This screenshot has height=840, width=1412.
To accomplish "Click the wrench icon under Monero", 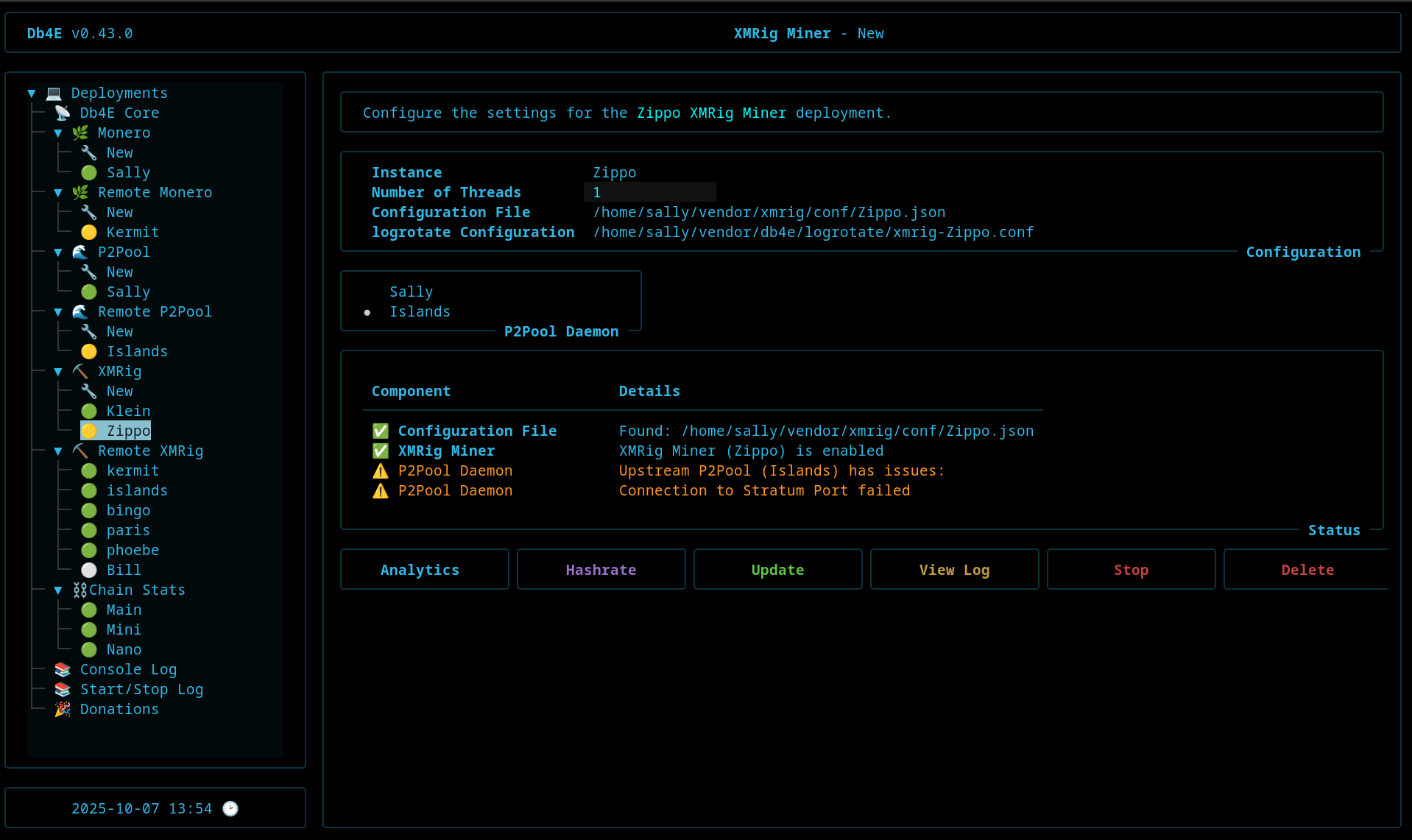I will pyautogui.click(x=89, y=152).
